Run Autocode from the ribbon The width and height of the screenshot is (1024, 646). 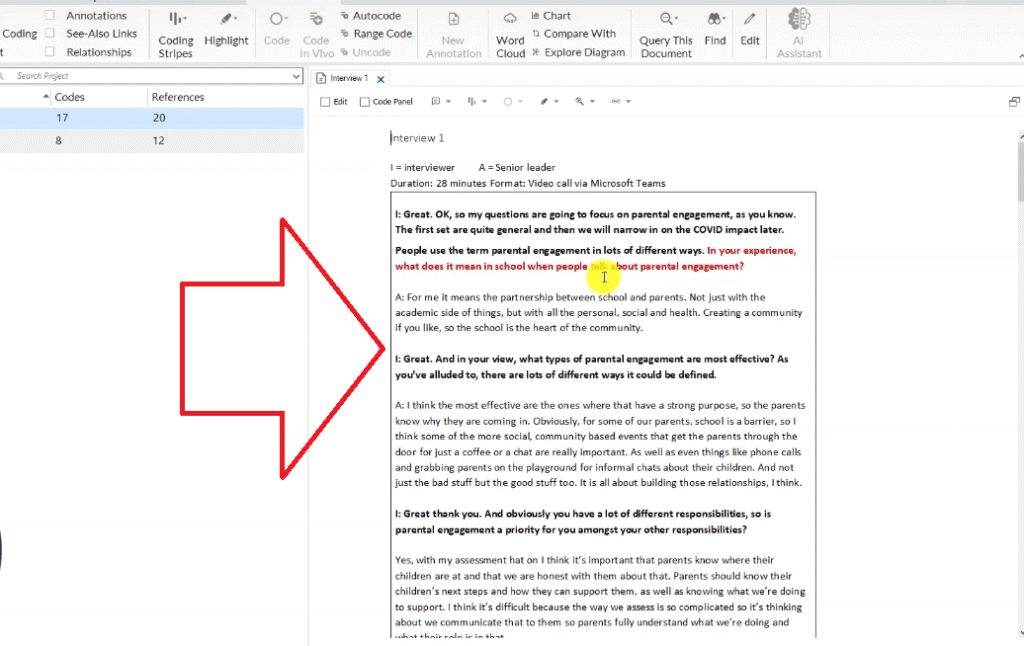(370, 16)
